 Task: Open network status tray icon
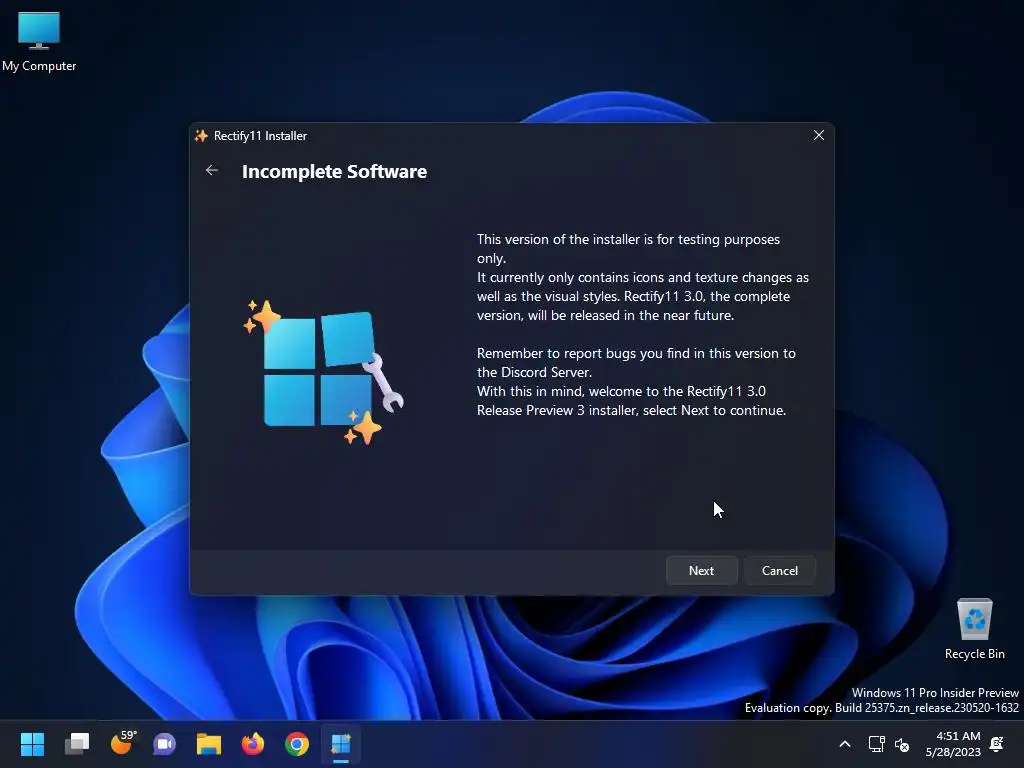click(876, 744)
